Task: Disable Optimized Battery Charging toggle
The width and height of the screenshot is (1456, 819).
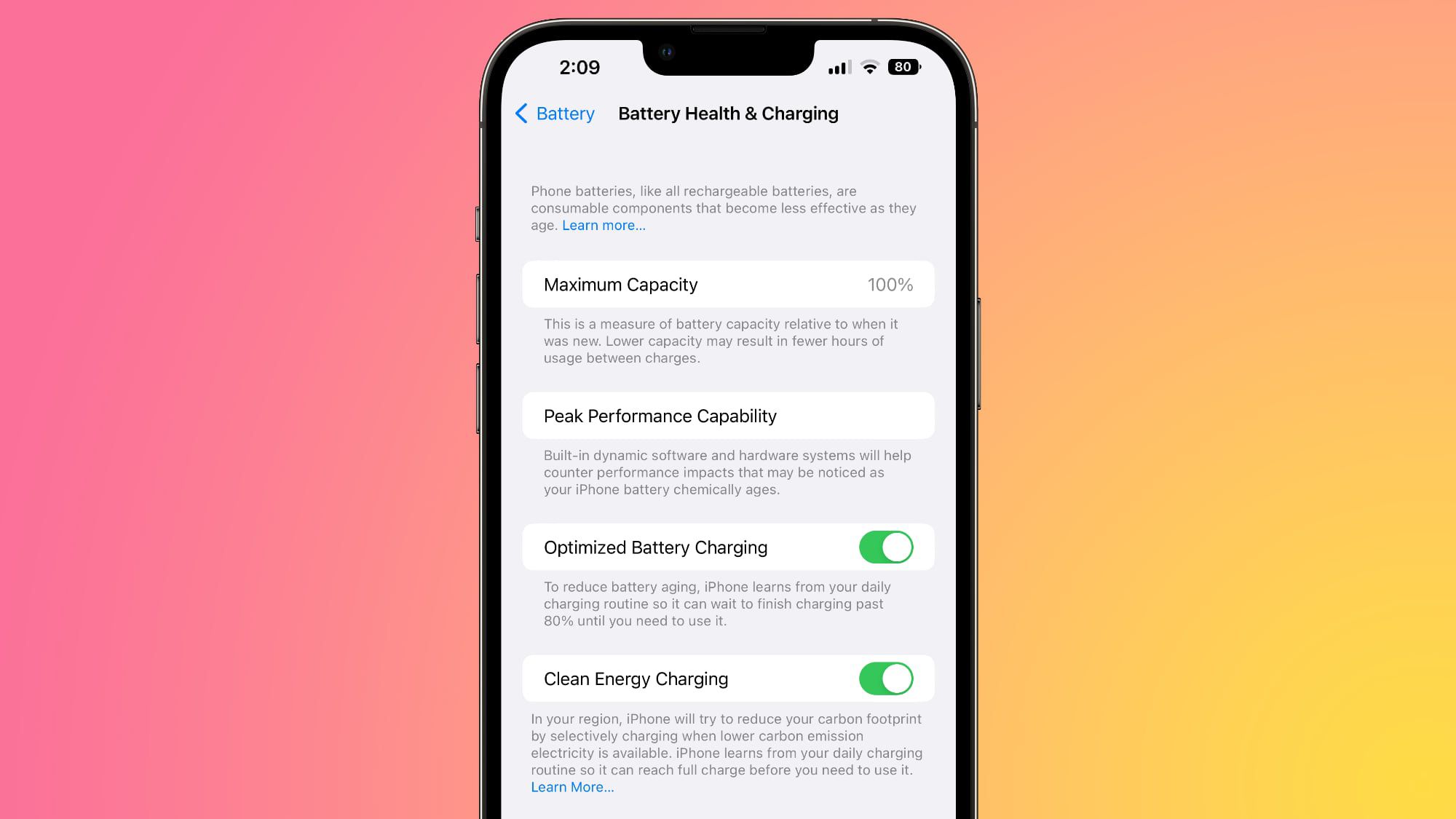Action: coord(884,547)
